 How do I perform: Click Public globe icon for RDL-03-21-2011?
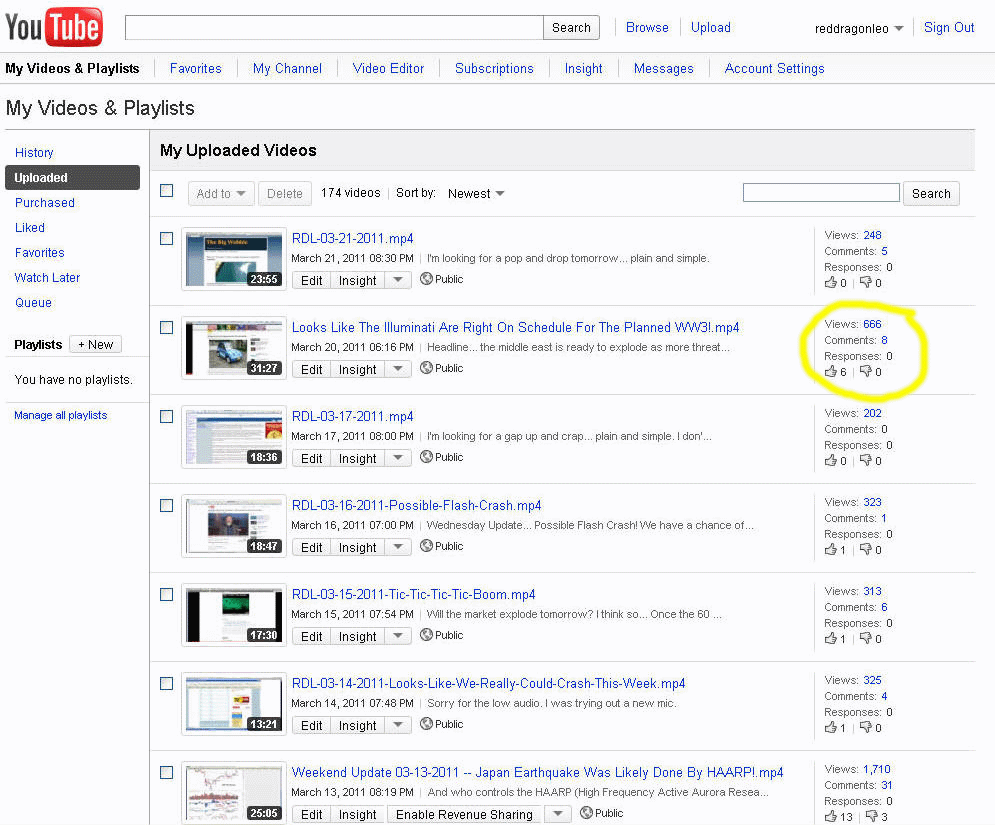426,279
